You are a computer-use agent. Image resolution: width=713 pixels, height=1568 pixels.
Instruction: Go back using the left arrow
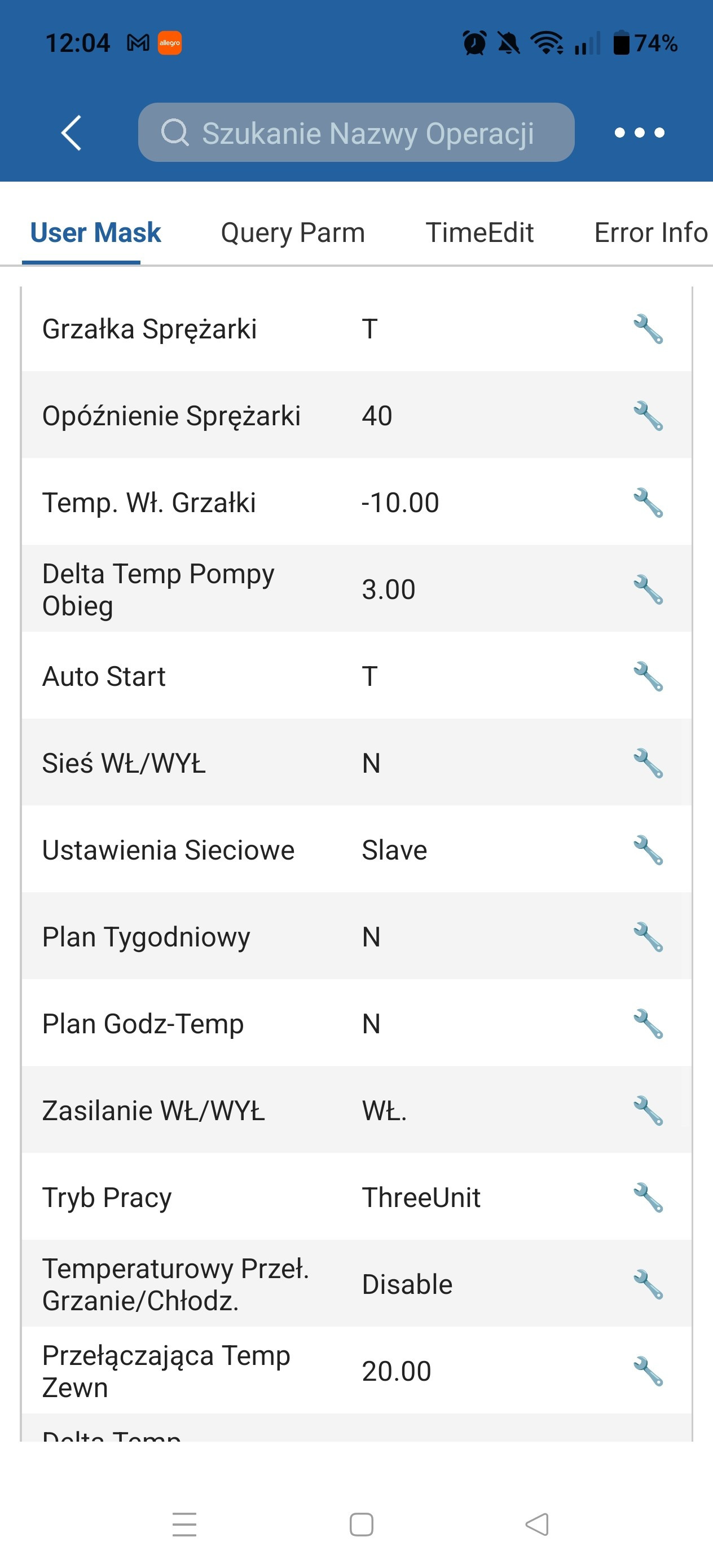pos(71,133)
